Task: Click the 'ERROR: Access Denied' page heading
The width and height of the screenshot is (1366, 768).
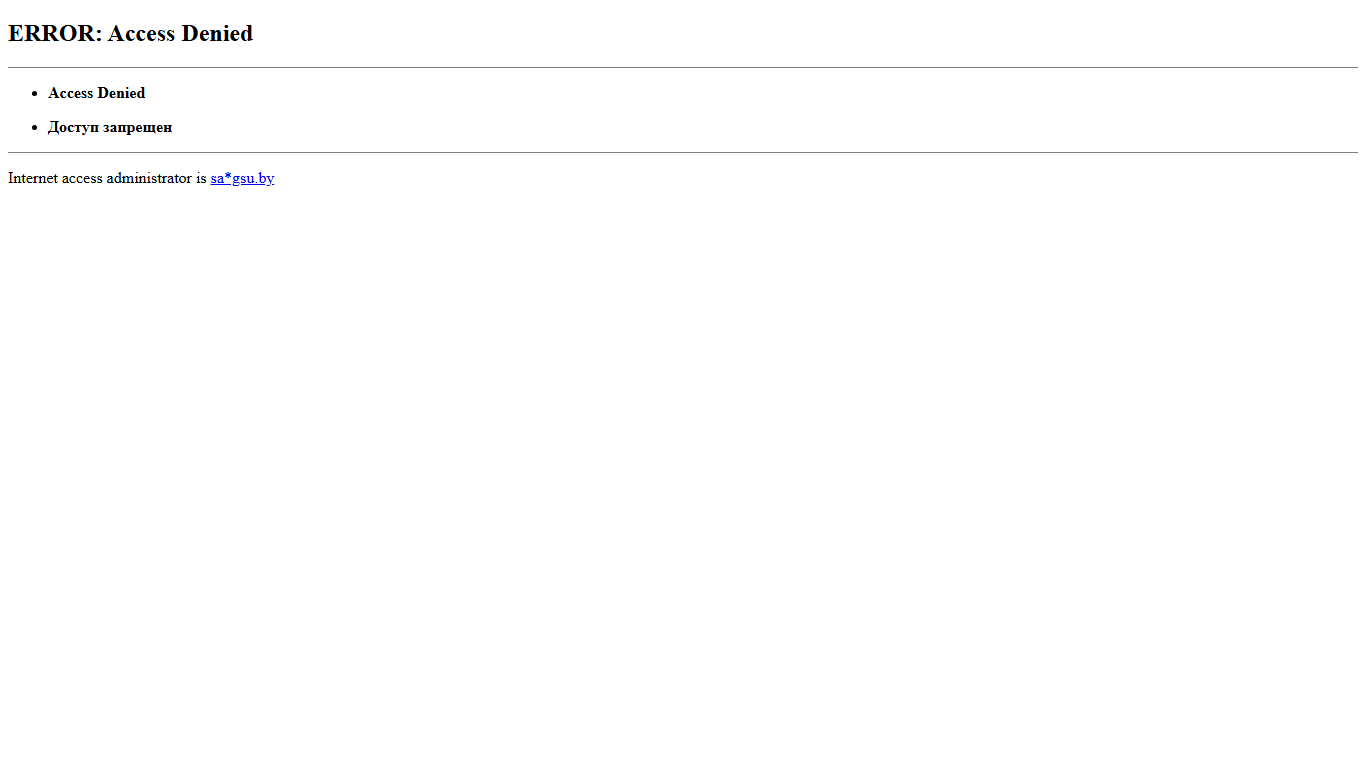Action: [130, 33]
